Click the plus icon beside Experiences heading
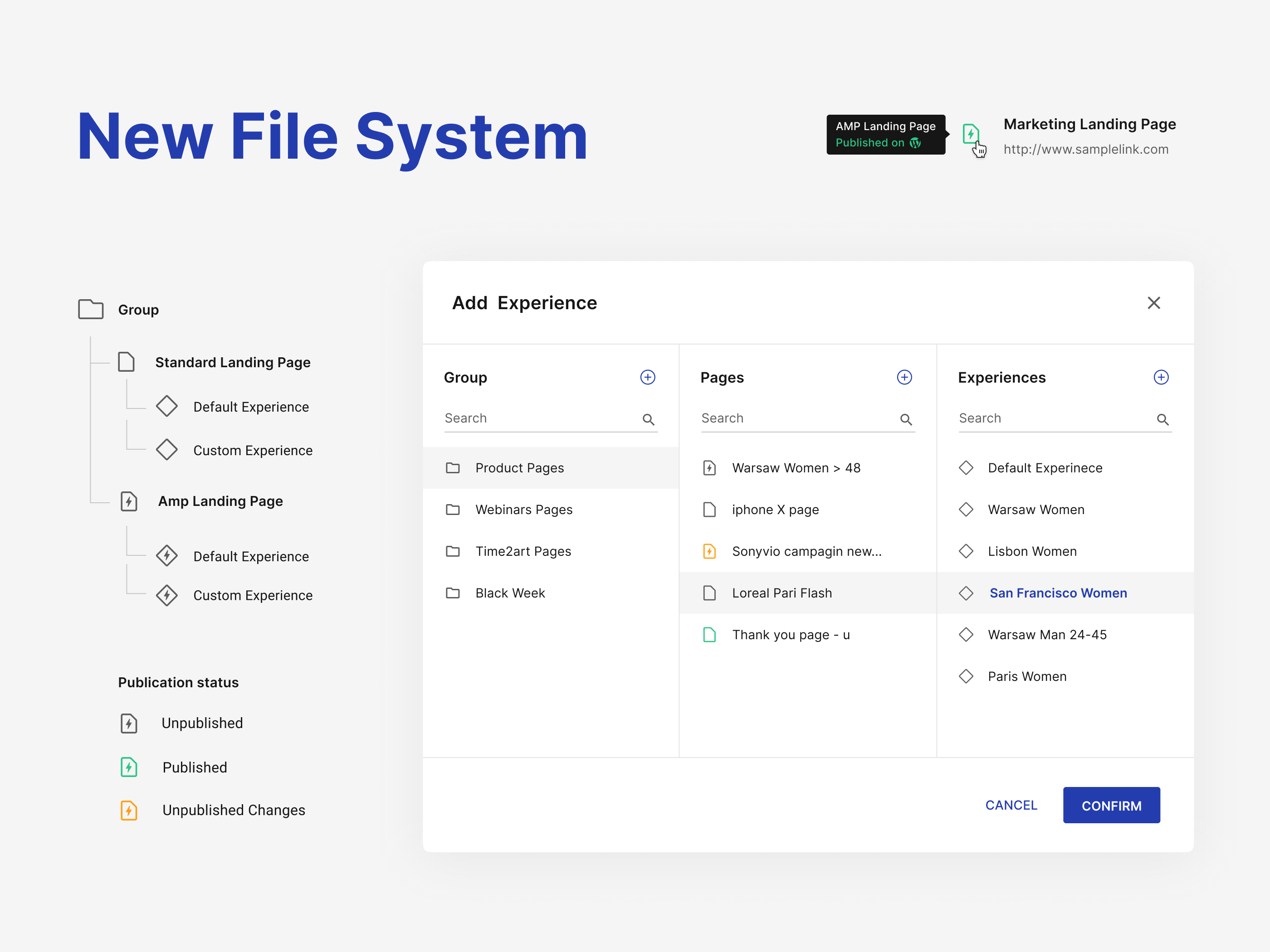Viewport: 1270px width, 952px height. [x=1161, y=377]
